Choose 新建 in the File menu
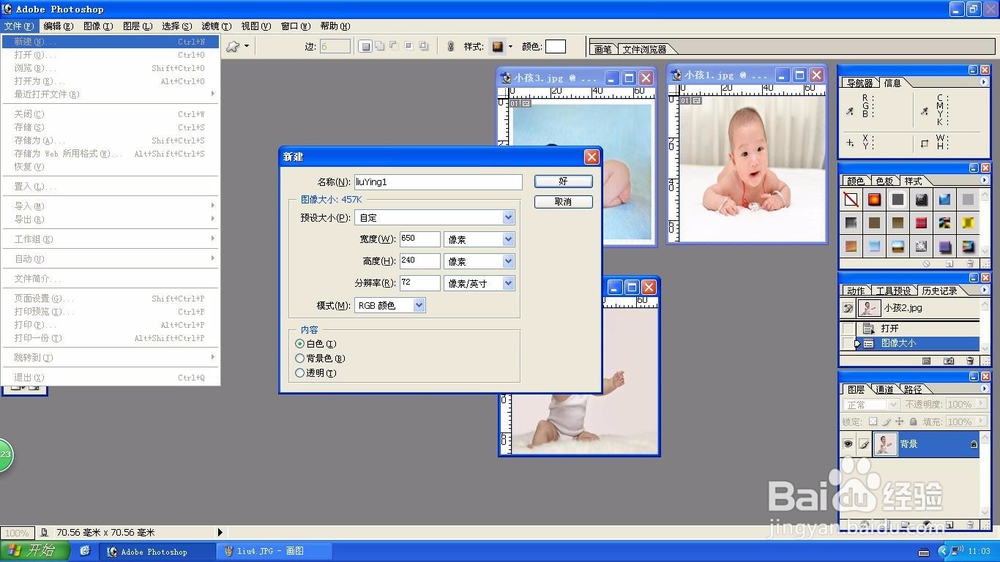 [110, 41]
